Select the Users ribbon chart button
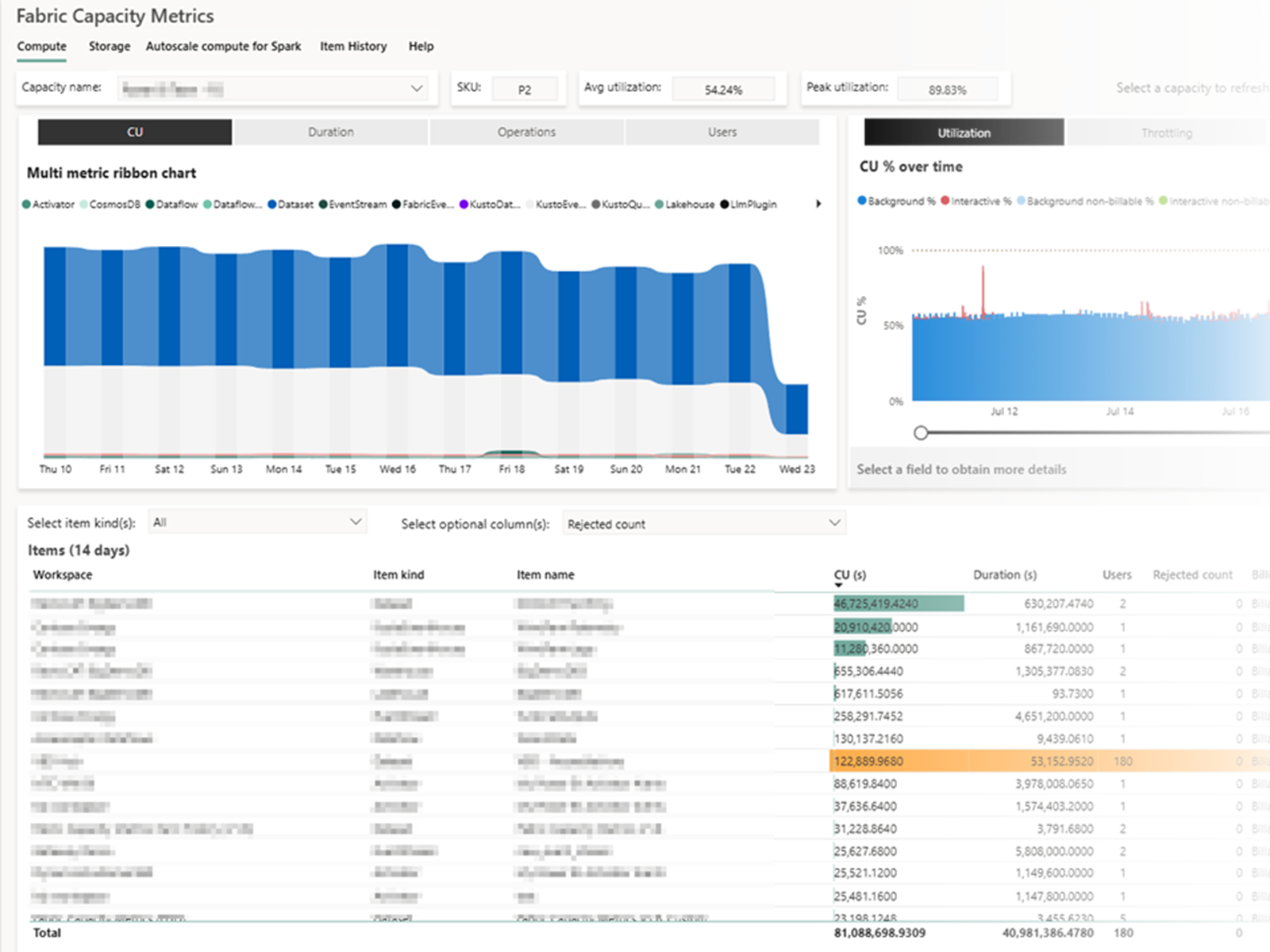1270x952 pixels. (722, 132)
